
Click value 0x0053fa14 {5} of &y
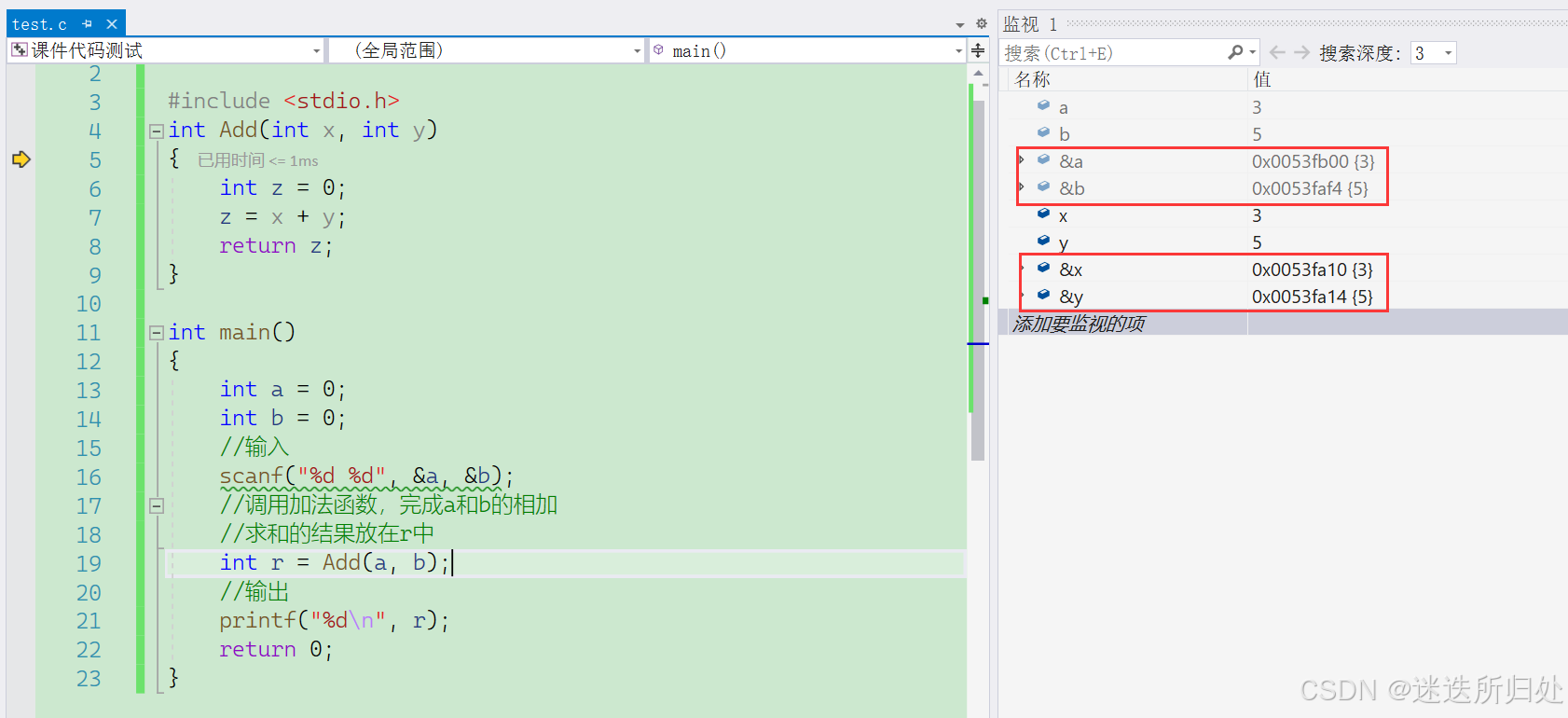[1312, 297]
